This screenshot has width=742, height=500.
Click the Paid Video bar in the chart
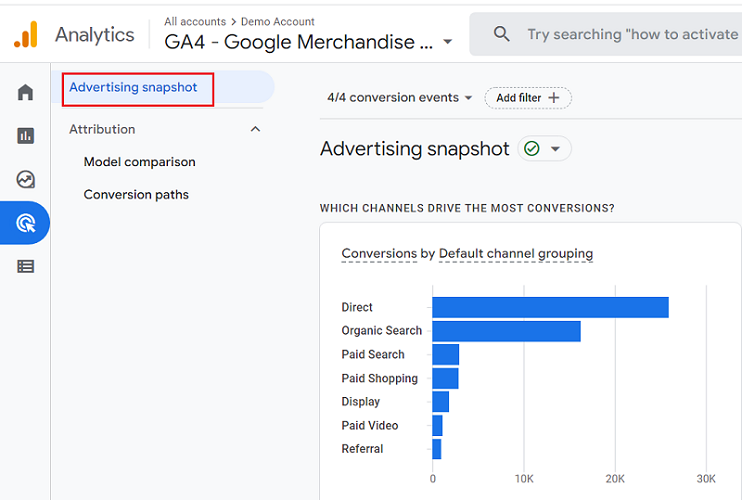click(x=437, y=425)
